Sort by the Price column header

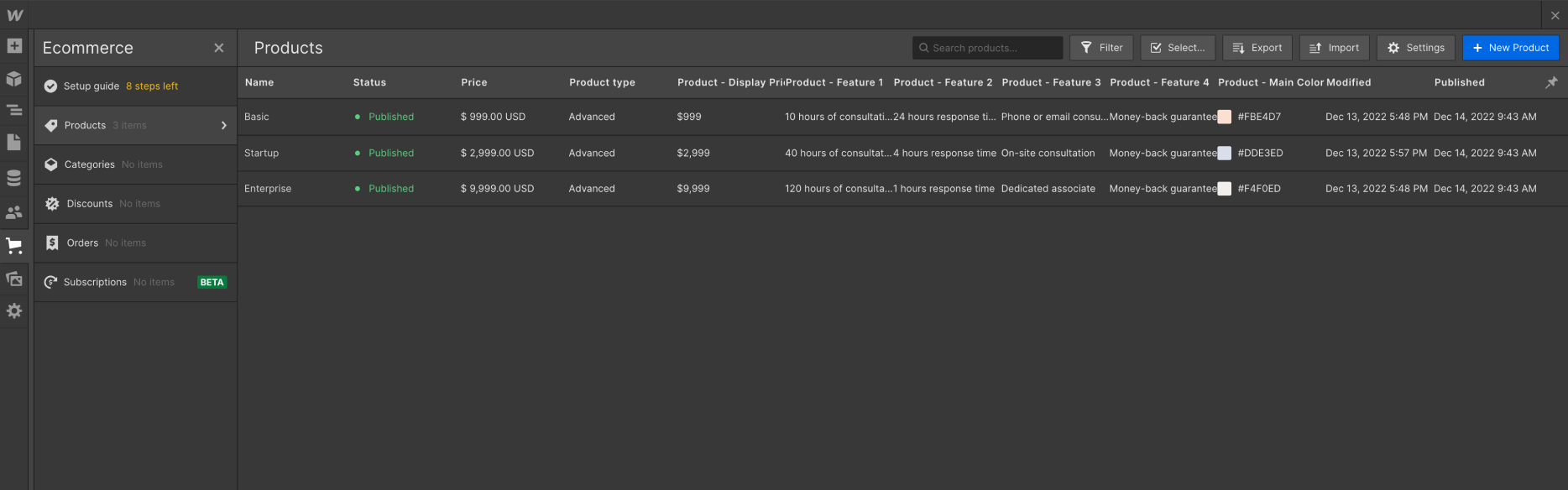[474, 82]
